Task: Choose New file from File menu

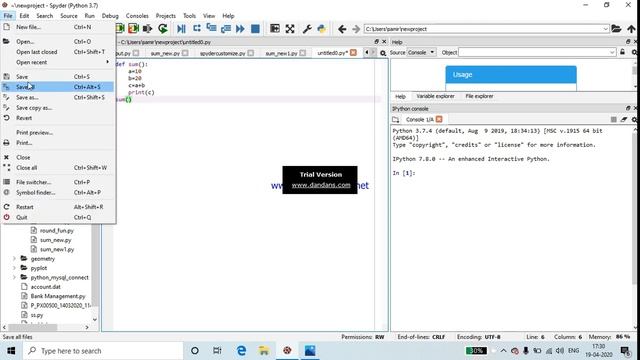Action: pos(58,27)
